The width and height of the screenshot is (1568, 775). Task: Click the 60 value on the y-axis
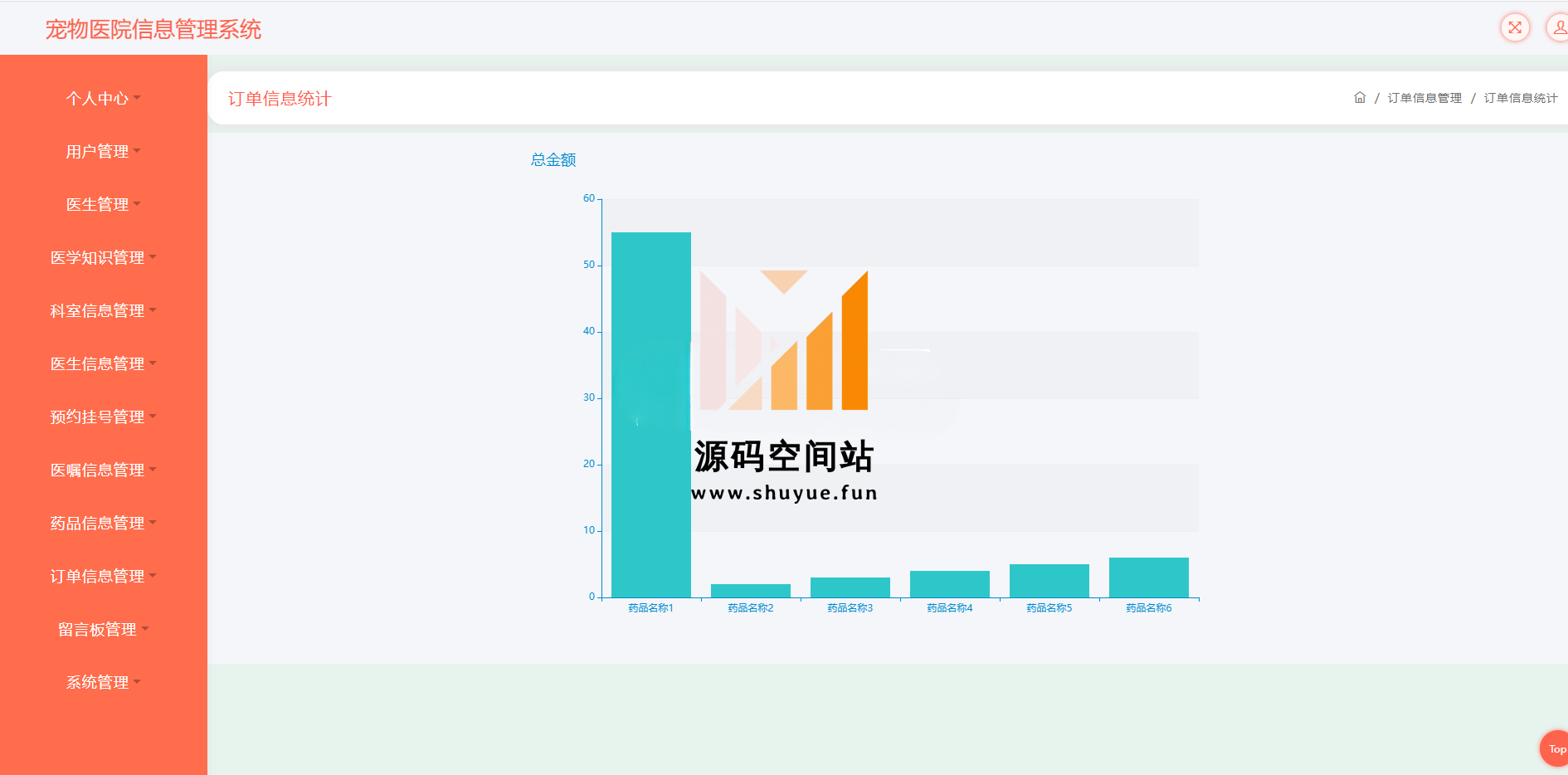point(589,198)
